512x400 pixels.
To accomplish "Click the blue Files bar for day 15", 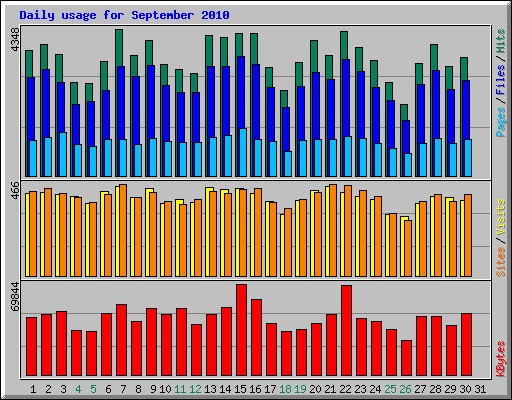I will pos(241,92).
